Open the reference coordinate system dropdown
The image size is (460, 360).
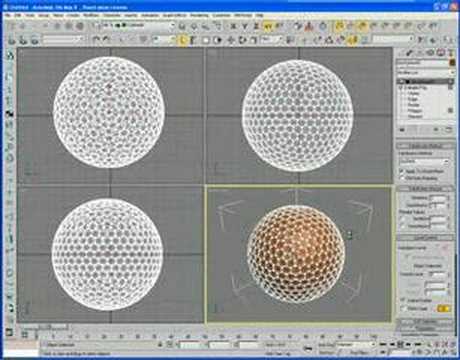(x=271, y=40)
